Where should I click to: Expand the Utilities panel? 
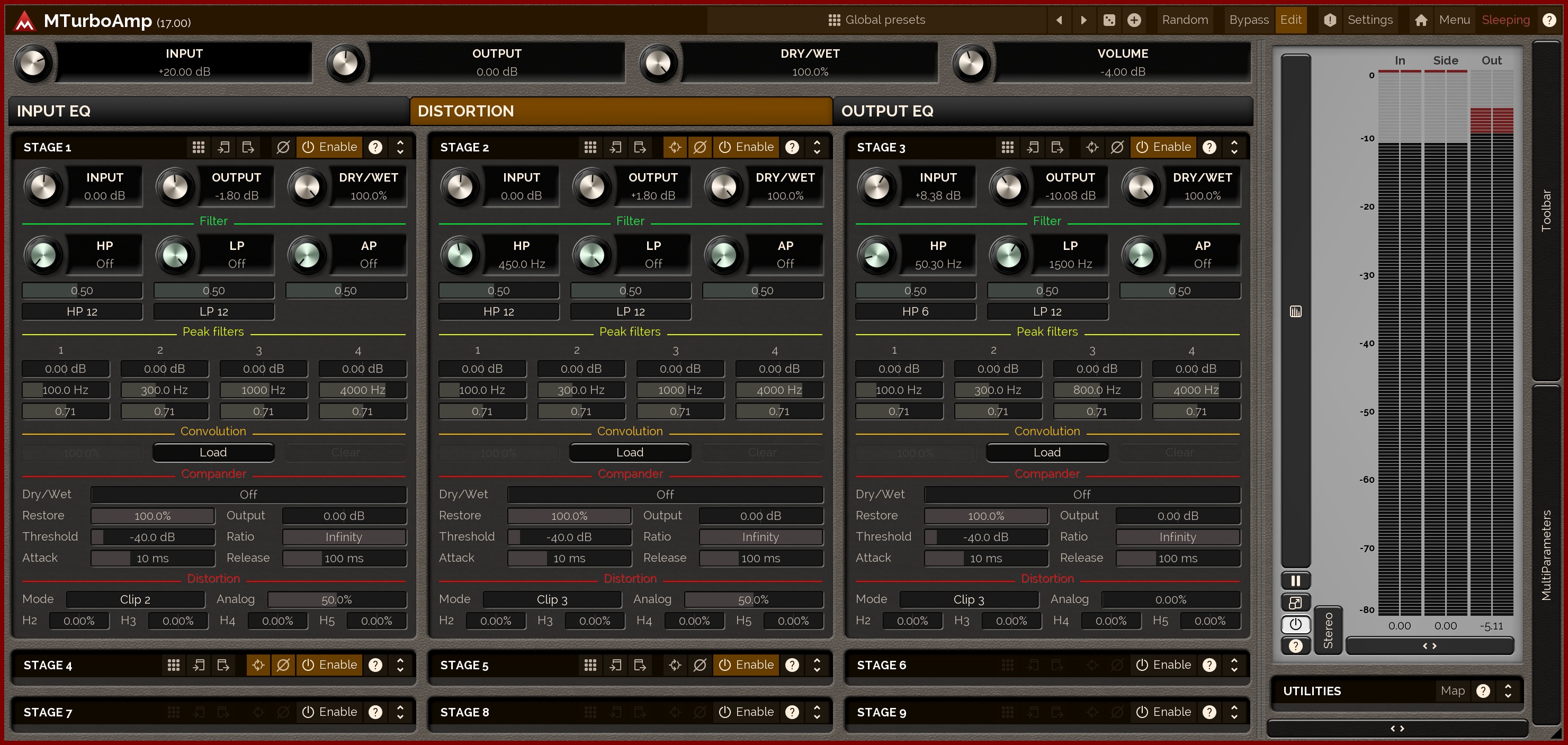1508,691
